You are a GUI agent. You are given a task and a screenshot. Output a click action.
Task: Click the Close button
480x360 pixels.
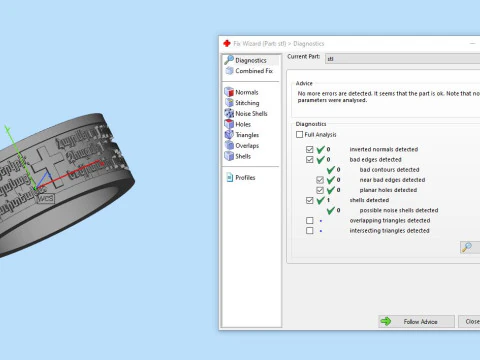[470, 321]
